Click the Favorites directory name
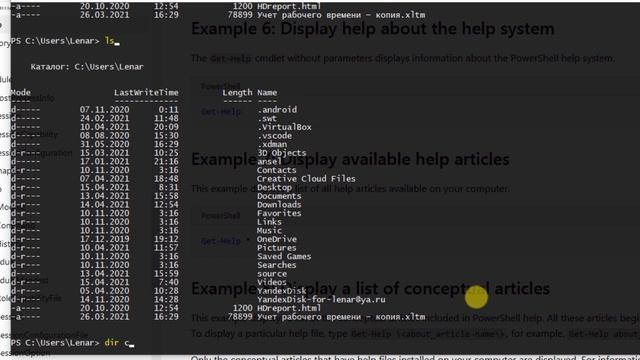This screenshot has height=360, width=640. (279, 213)
